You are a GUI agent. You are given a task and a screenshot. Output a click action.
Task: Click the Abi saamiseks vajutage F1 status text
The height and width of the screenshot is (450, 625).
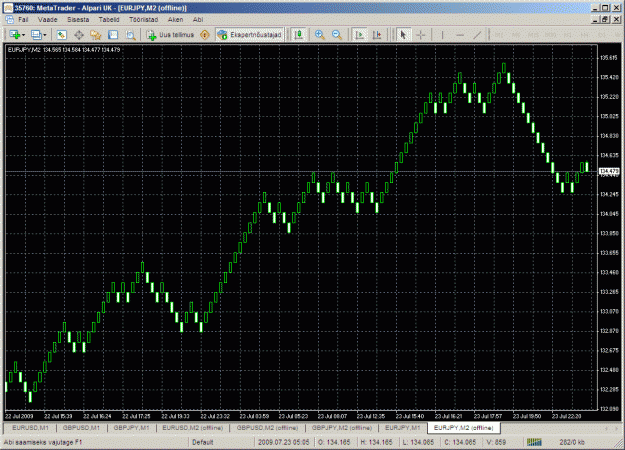(x=43, y=442)
